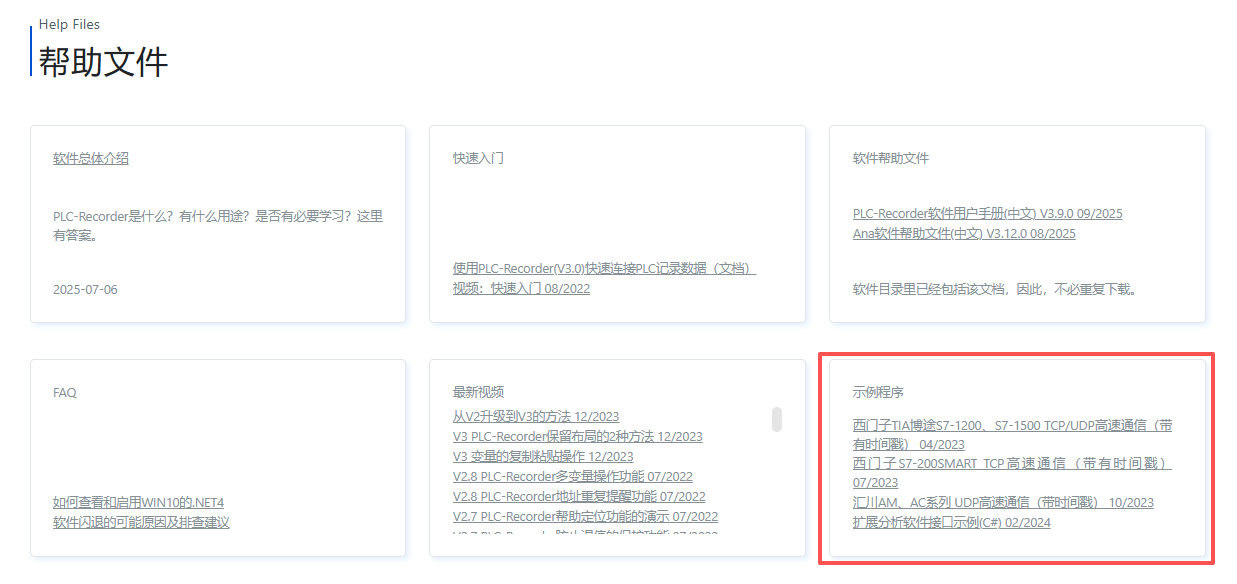Image resolution: width=1237 pixels, height=584 pixels.
Task: Click the 最新视频 card title
Action: pyautogui.click(x=478, y=392)
